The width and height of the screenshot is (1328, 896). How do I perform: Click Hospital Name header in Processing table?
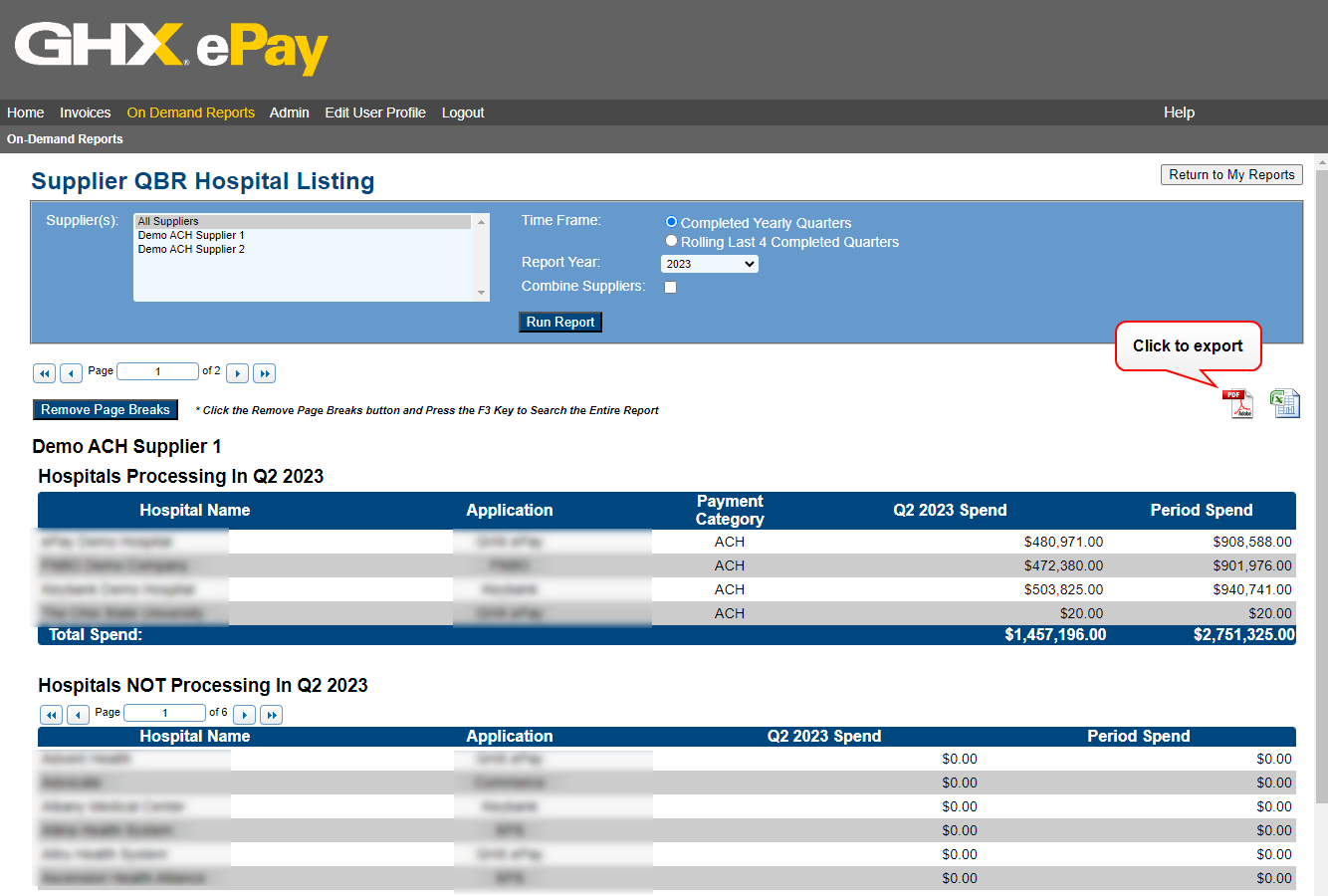pyautogui.click(x=194, y=510)
